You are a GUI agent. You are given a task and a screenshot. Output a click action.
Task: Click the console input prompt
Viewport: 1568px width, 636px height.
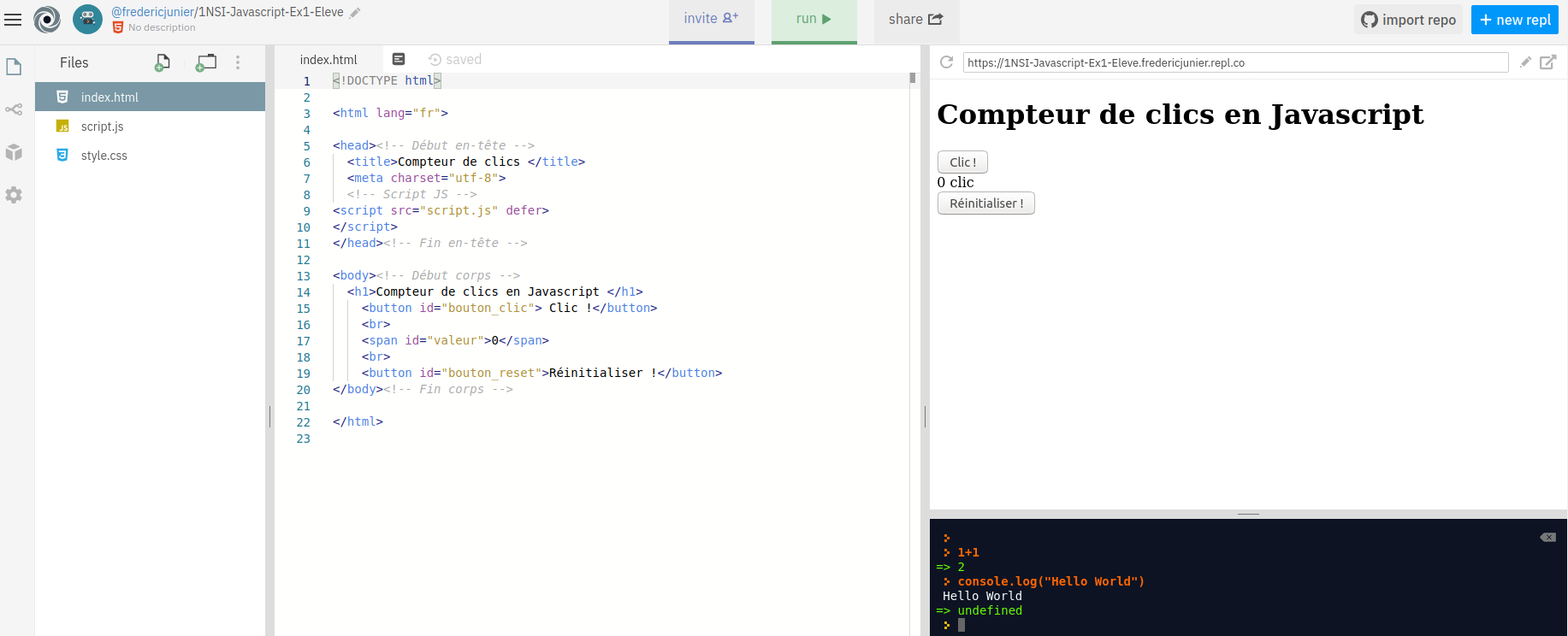[961, 625]
